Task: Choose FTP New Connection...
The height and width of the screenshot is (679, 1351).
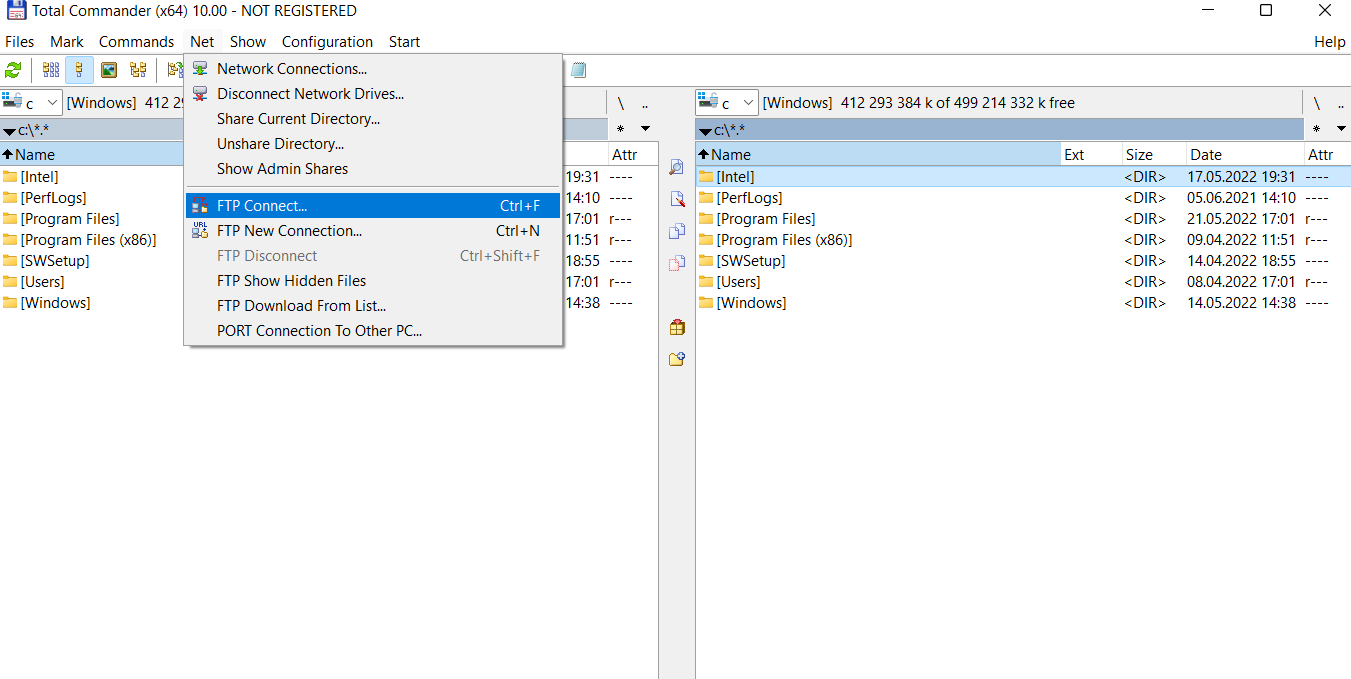Action: pyautogui.click(x=373, y=231)
